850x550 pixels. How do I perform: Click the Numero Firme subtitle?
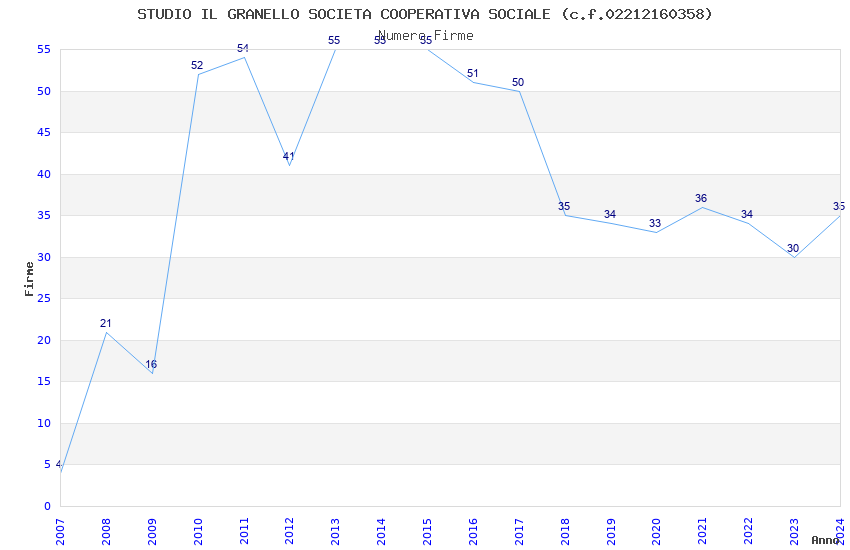pos(426,36)
